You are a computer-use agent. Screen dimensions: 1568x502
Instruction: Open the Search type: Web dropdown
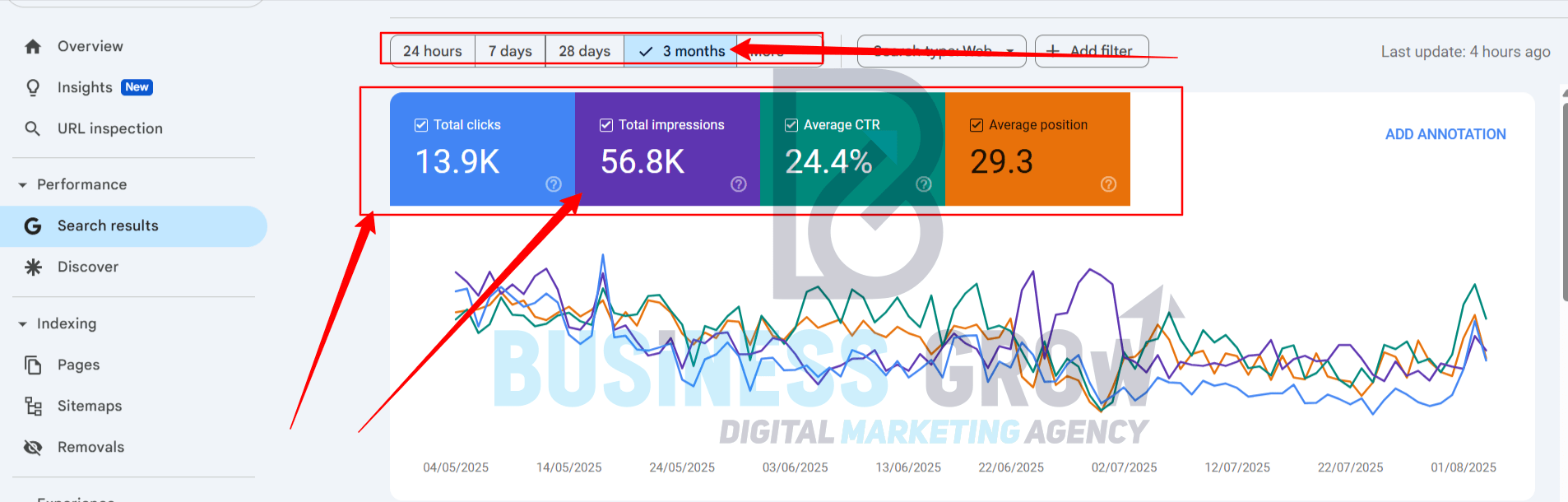point(942,51)
